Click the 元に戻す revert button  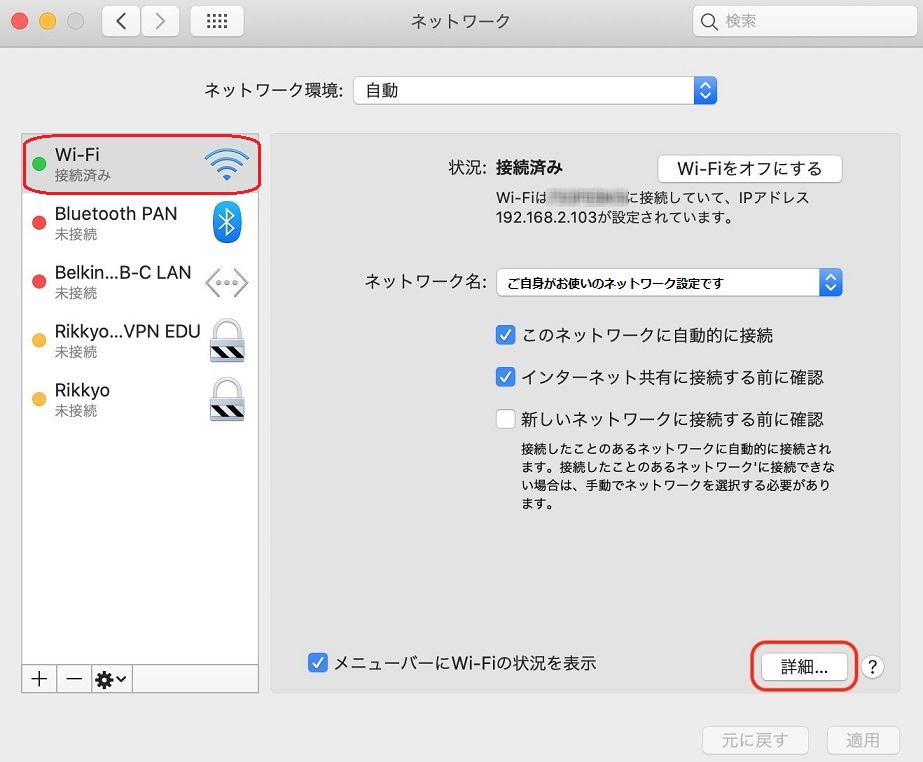tap(755, 740)
